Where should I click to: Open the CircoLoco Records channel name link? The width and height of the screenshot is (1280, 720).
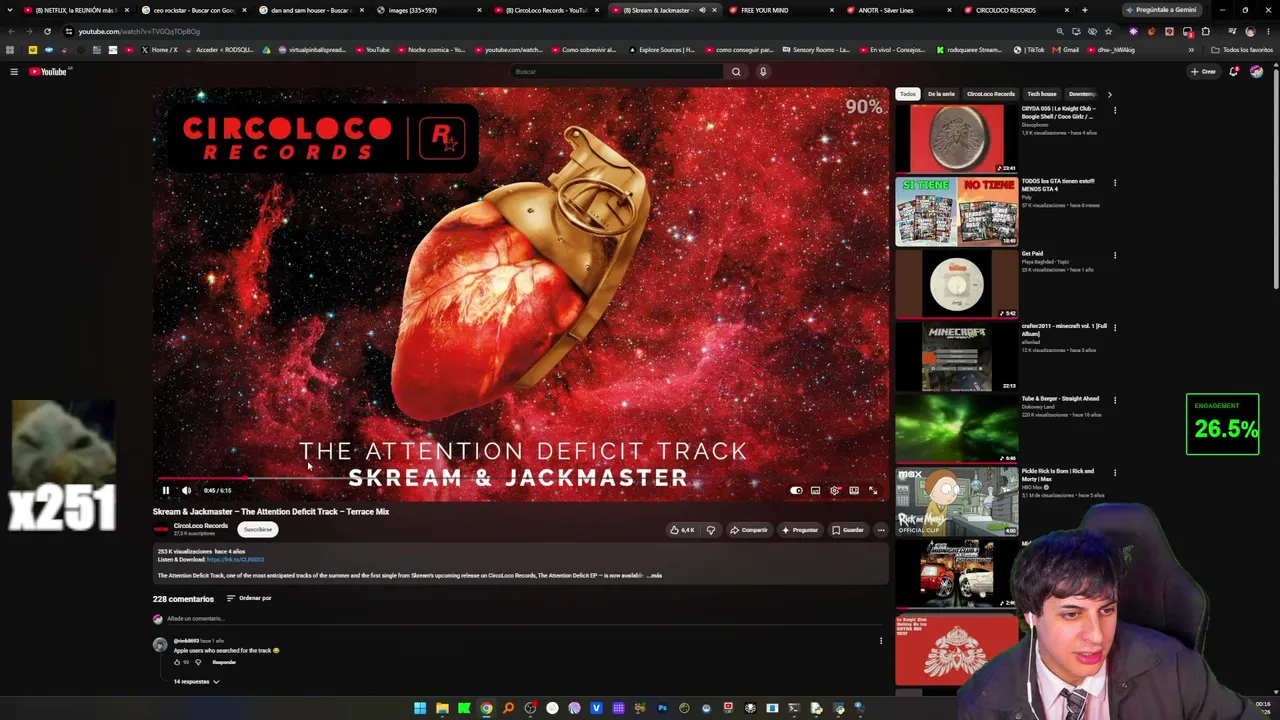[201, 526]
